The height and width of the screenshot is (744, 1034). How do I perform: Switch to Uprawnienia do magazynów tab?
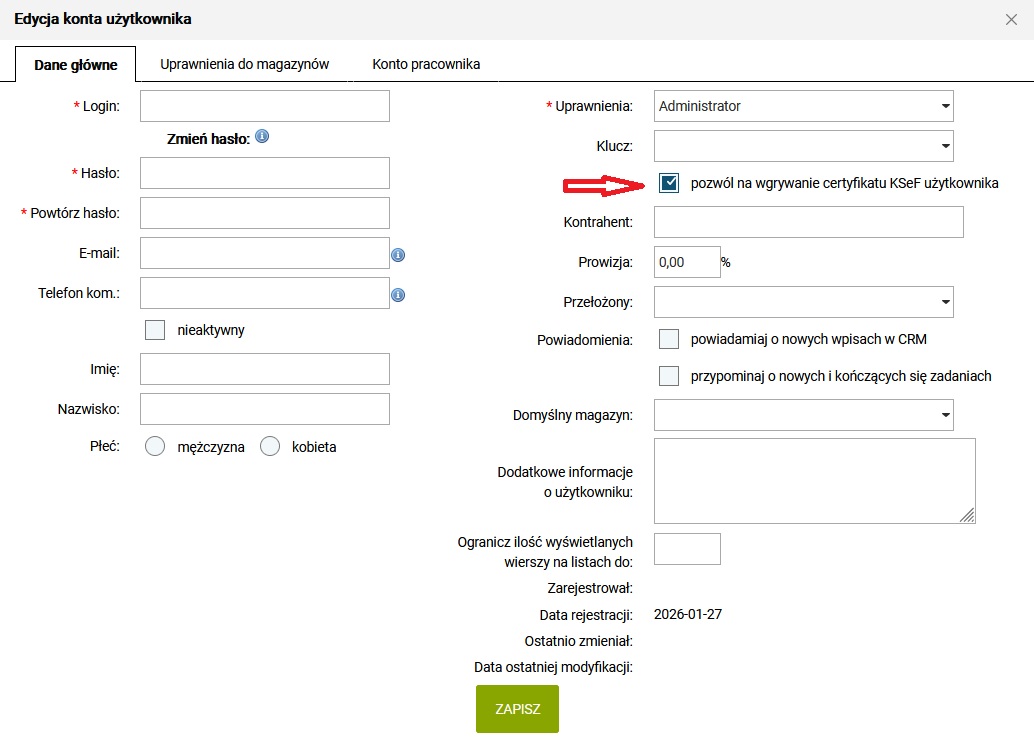[244, 64]
